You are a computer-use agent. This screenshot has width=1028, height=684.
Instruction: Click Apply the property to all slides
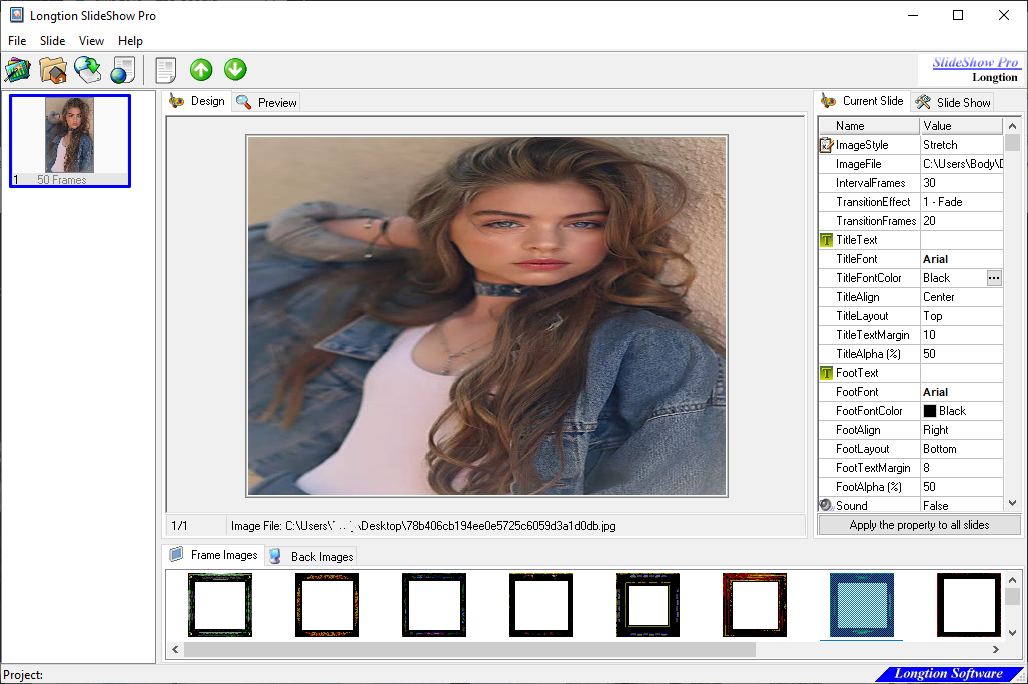pyautogui.click(x=919, y=525)
